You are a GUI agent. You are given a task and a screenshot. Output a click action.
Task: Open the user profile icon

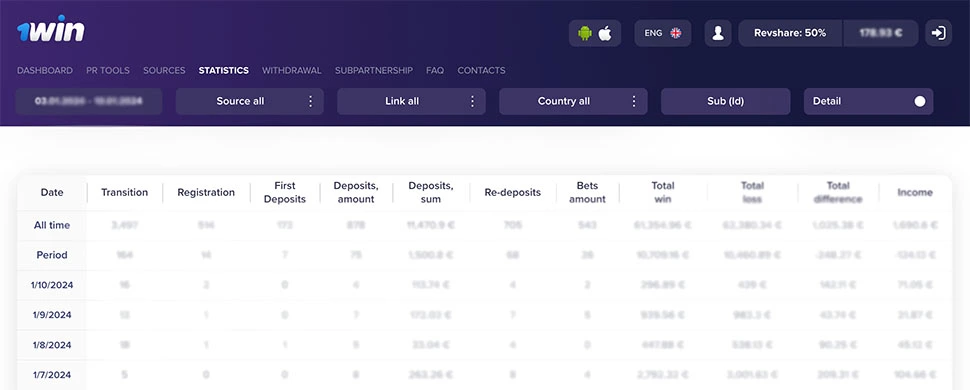pyautogui.click(x=718, y=33)
